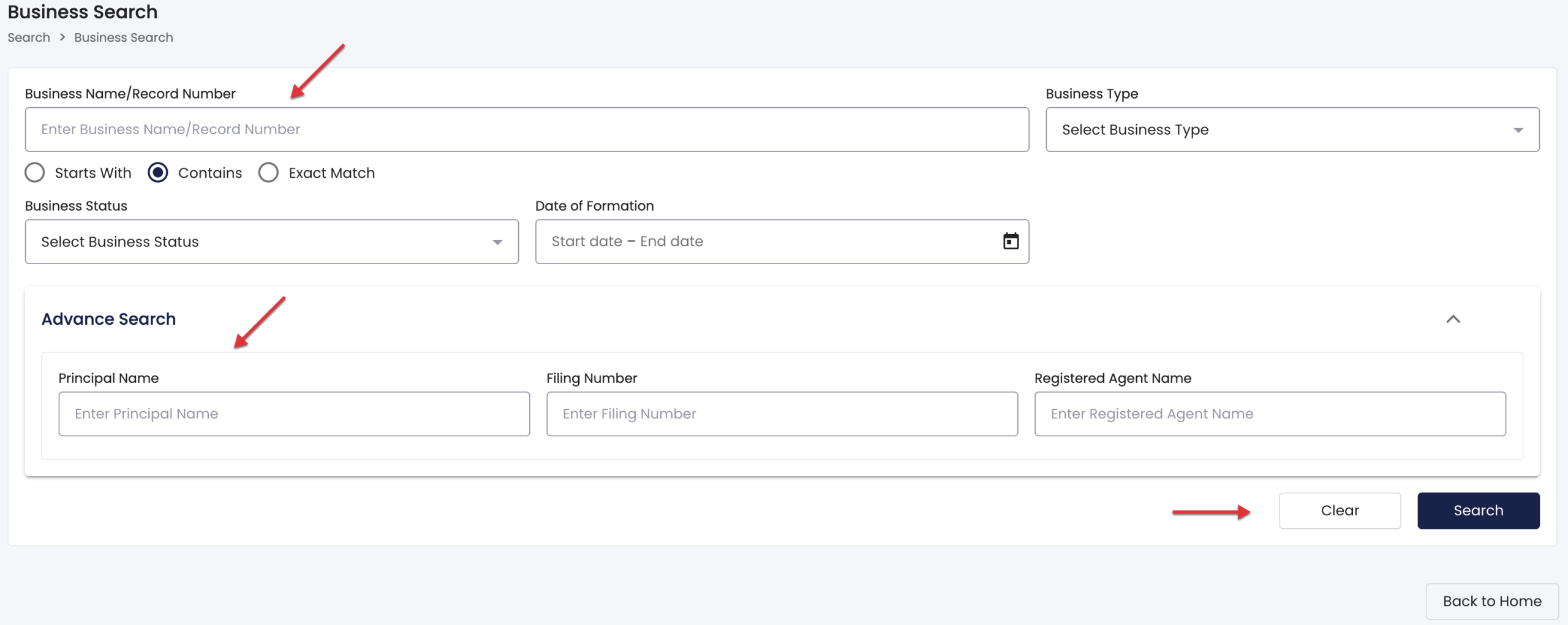This screenshot has width=1568, height=625.
Task: Click the Business Search breadcrumb item
Action: coord(124,37)
